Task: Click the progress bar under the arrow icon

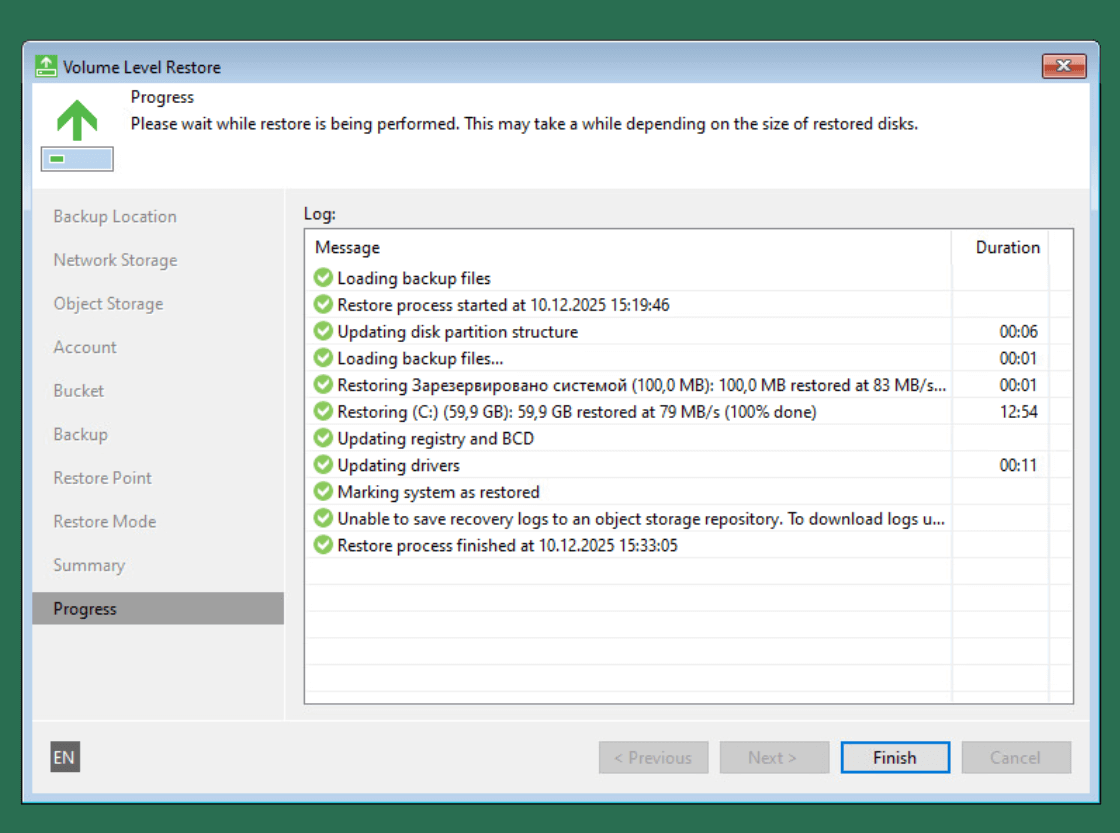Action: point(77,159)
